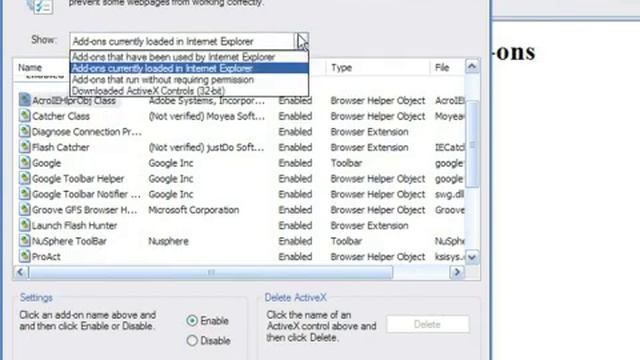Click the list's scroll down arrow

tap(472, 257)
